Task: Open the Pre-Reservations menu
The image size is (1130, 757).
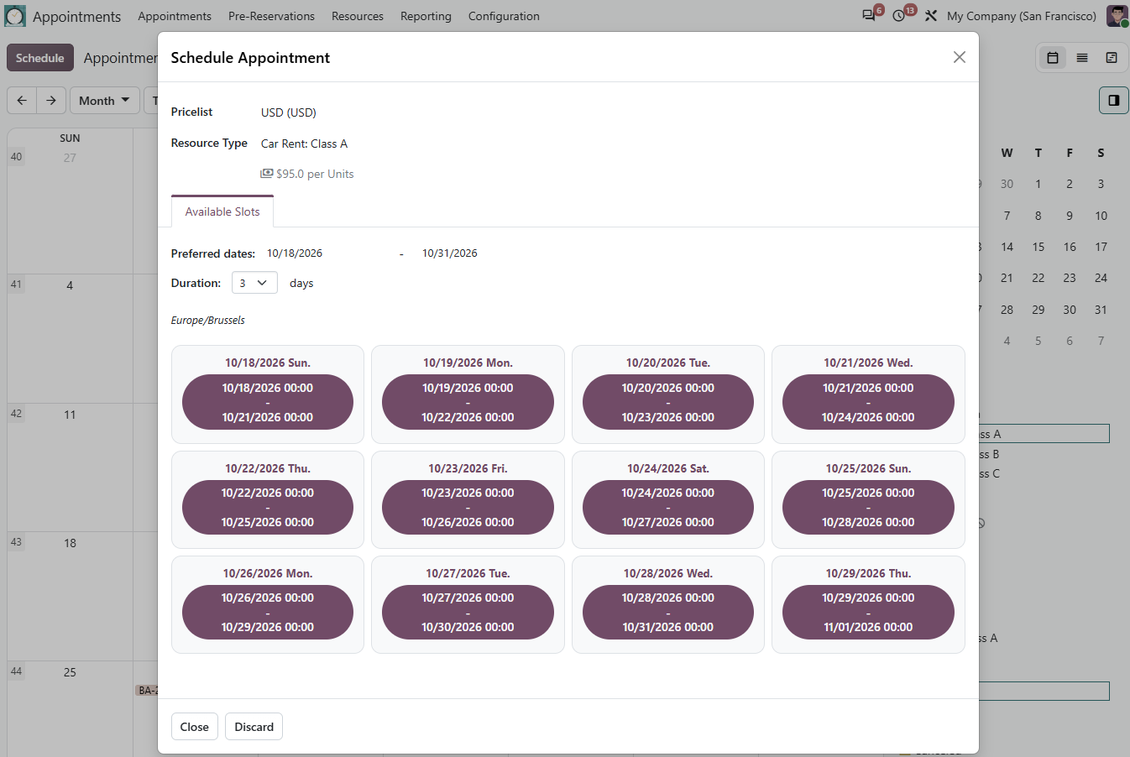Action: [271, 16]
